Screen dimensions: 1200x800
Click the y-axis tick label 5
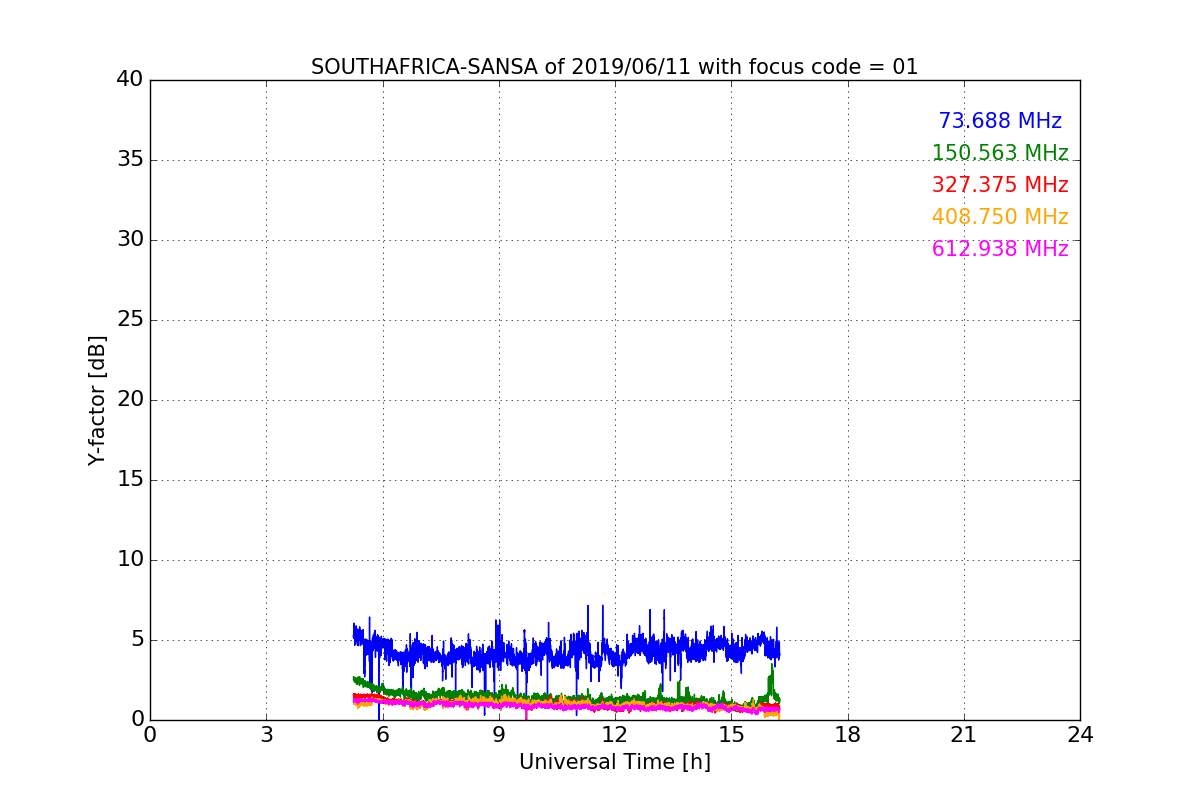136,640
